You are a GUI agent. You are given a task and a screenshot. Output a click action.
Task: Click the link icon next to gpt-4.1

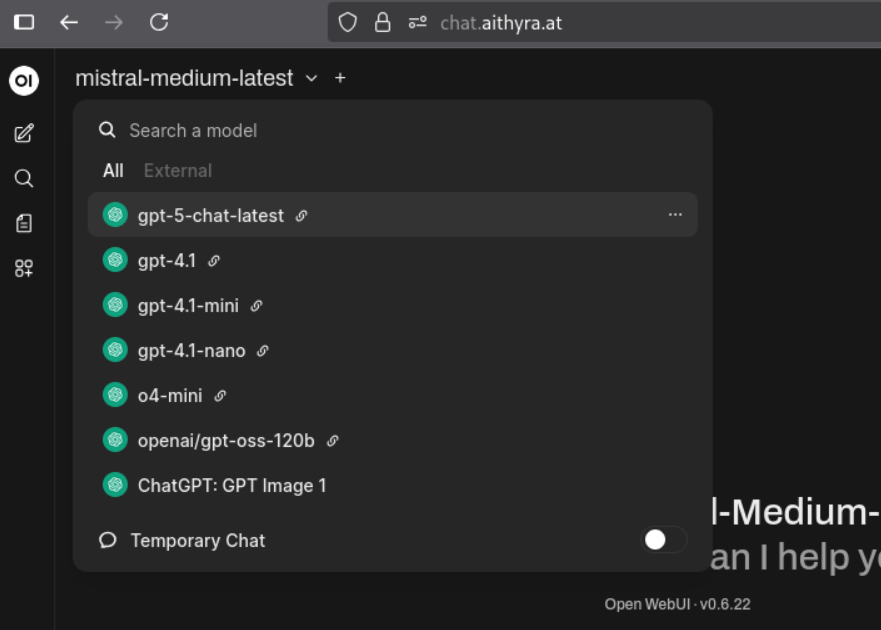pyautogui.click(x=214, y=261)
